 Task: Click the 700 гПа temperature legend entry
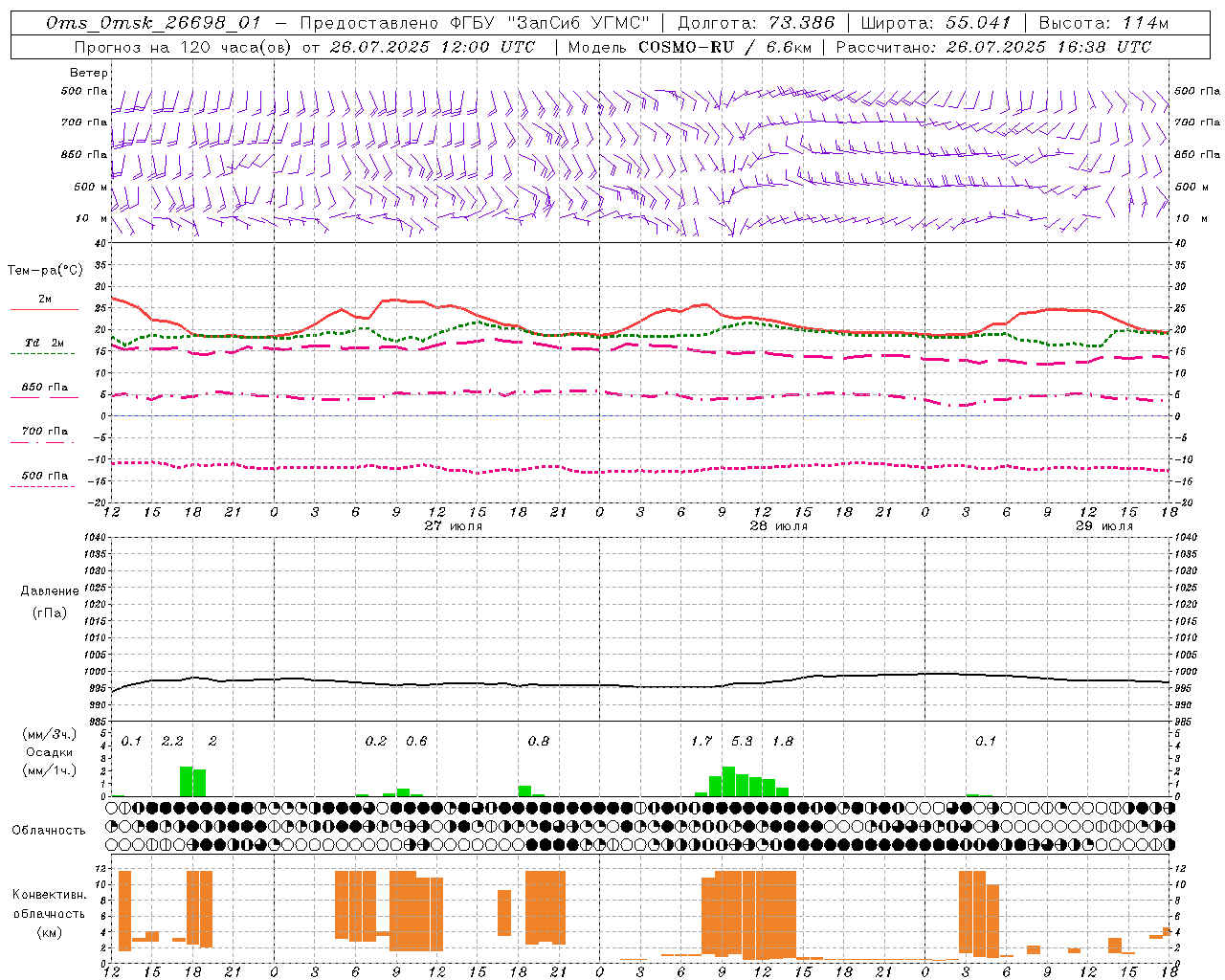[45, 432]
